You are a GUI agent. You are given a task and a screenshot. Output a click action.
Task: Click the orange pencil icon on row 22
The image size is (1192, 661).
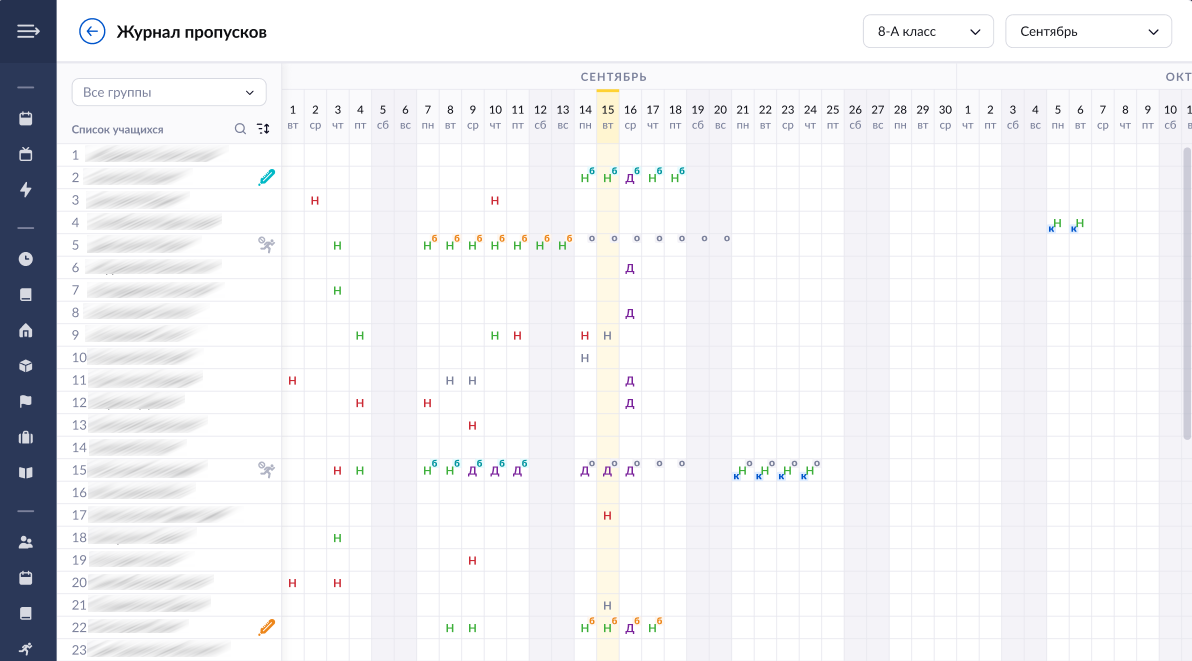point(266,628)
